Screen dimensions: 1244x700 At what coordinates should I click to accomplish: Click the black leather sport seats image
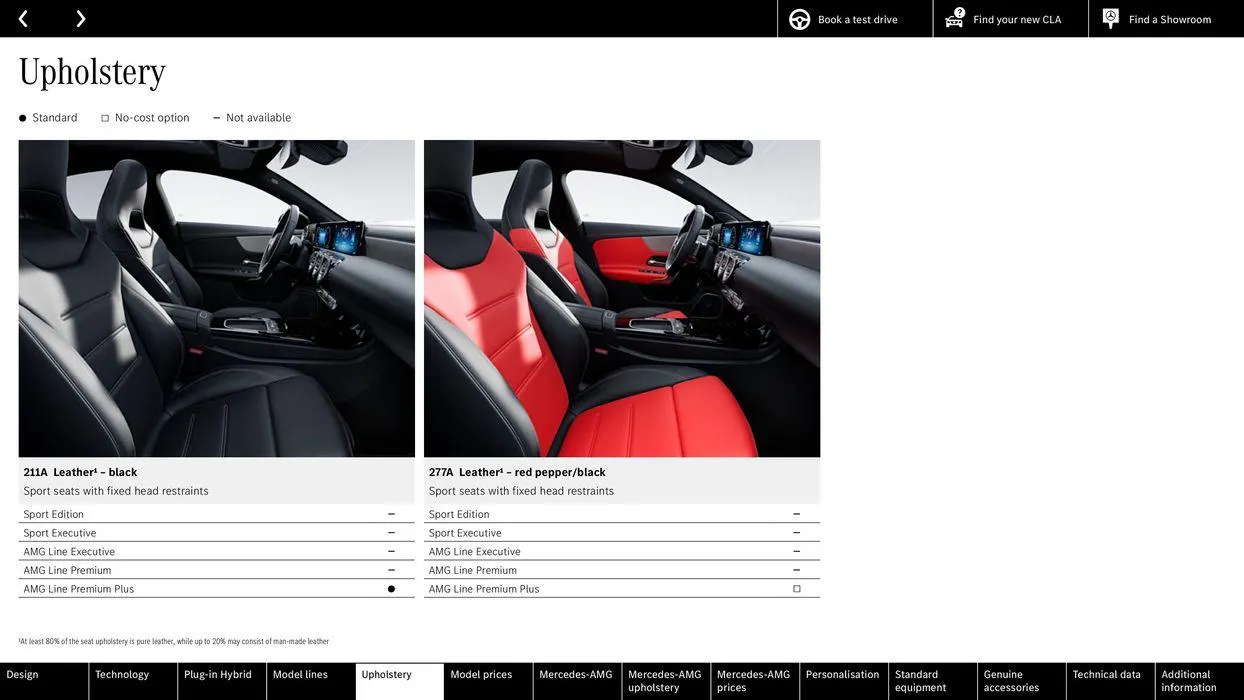pos(217,298)
